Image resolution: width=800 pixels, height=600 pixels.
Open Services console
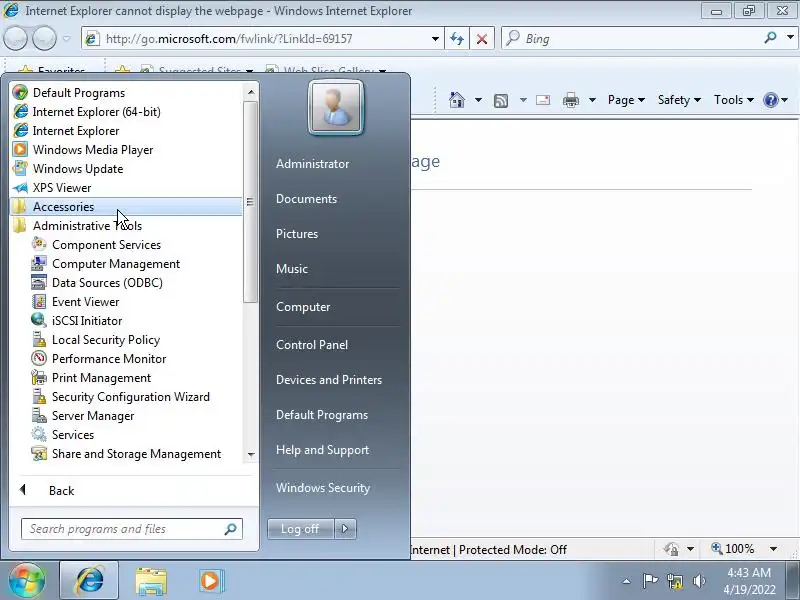point(126,435)
